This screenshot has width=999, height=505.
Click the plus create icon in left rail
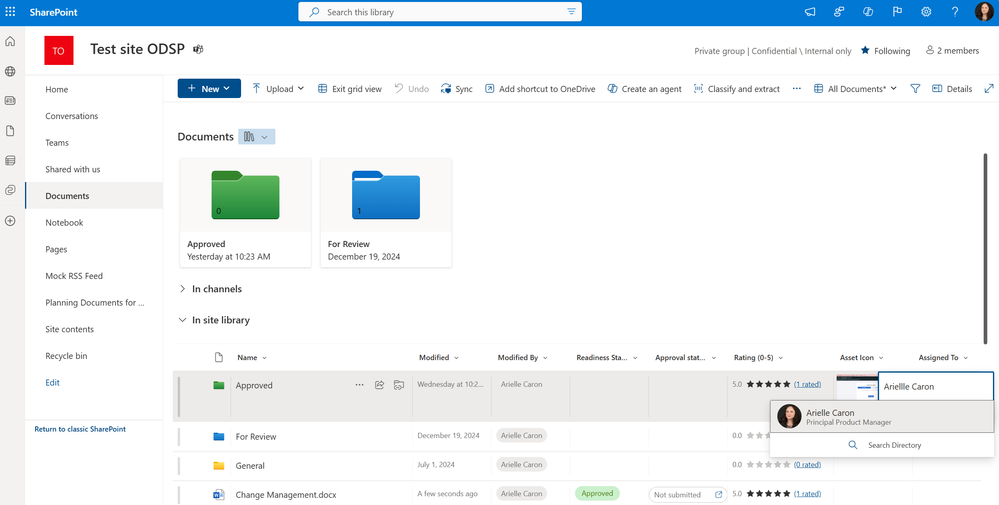10,221
